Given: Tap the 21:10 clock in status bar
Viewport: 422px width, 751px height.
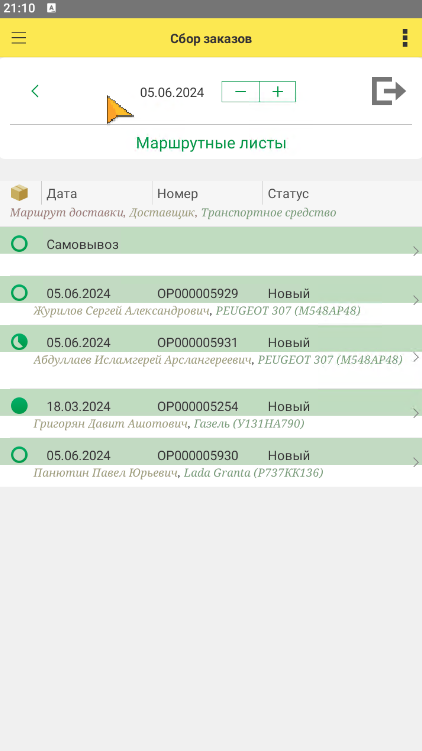Looking at the screenshot, I should 19,8.
